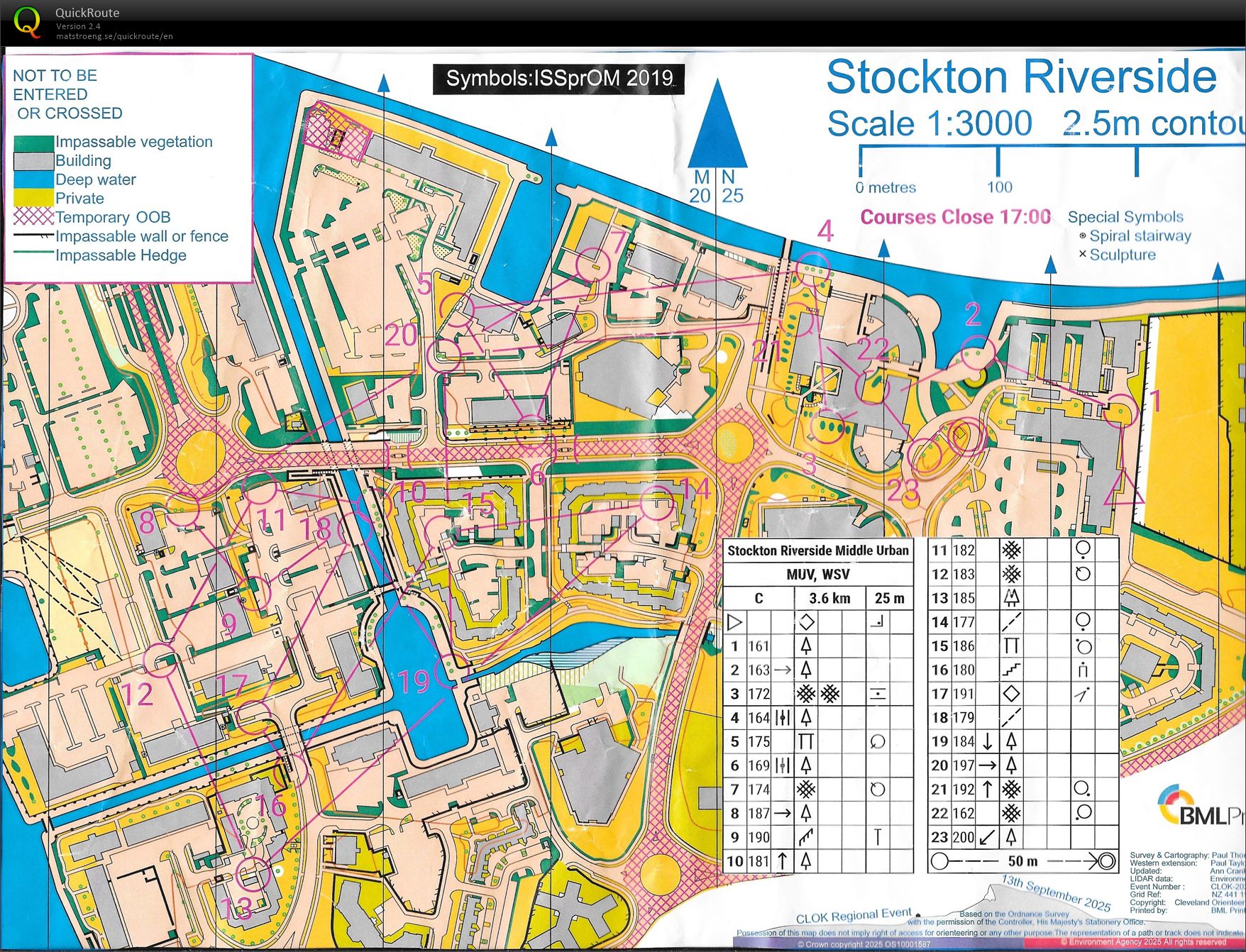
Task: Click the '50 m' finish distance in the table
Action: (1022, 861)
